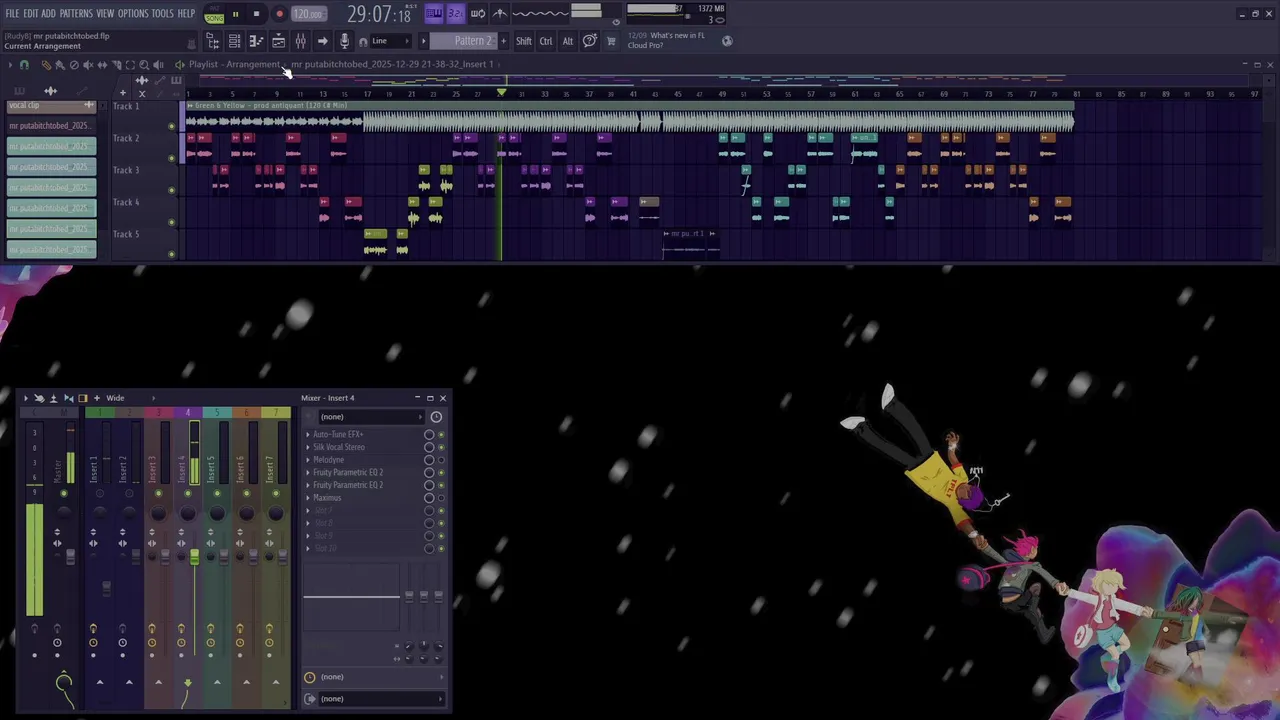Expand Silk Vocal Stereo slot options

coord(308,447)
